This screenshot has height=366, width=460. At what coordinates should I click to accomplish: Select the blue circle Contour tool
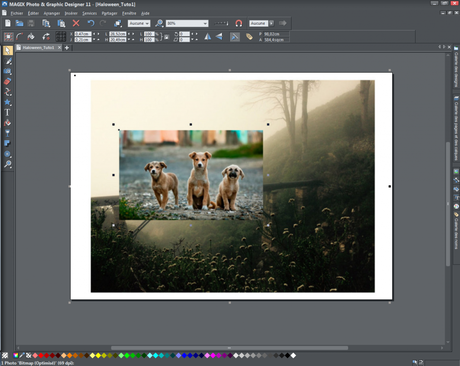click(x=8, y=154)
